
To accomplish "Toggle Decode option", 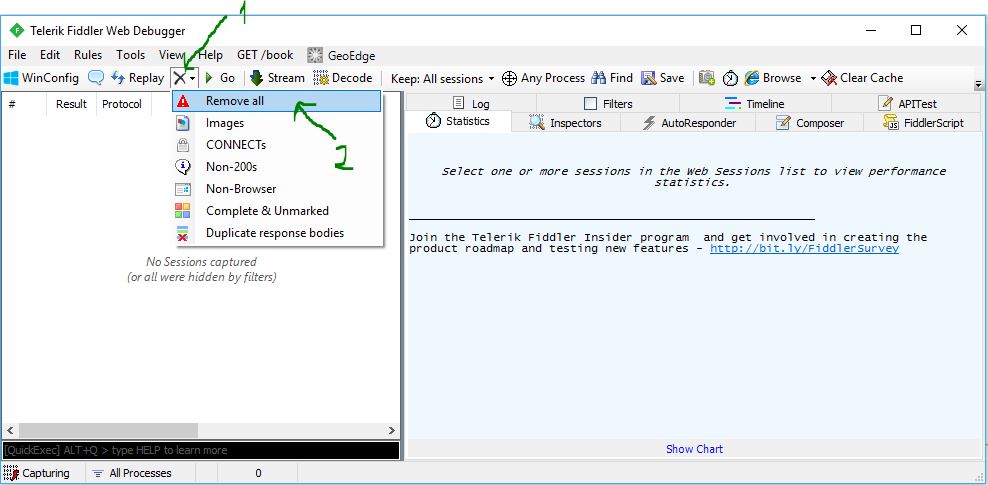I will click(x=343, y=78).
